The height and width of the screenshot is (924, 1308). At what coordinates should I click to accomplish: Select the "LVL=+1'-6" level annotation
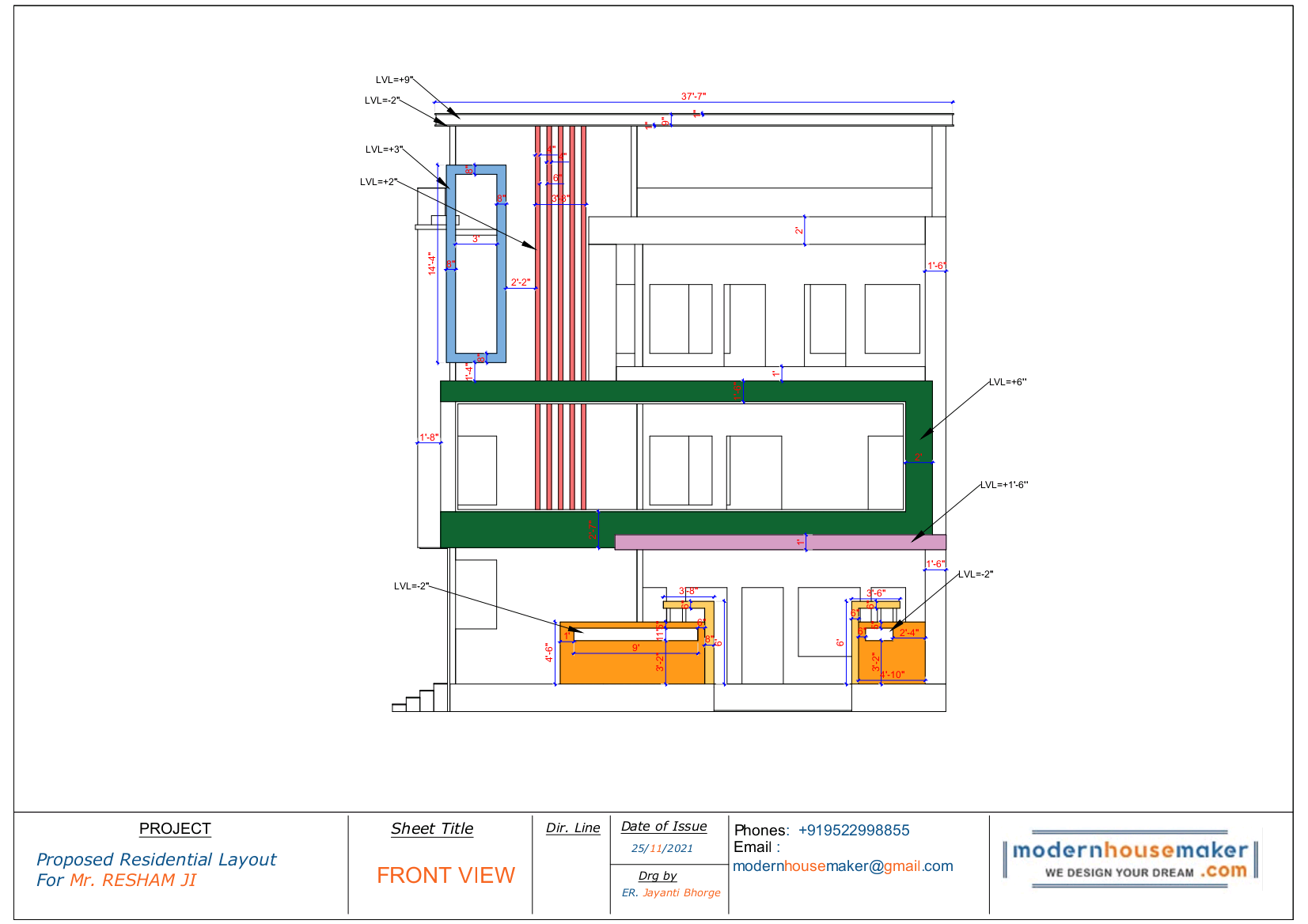click(1004, 485)
